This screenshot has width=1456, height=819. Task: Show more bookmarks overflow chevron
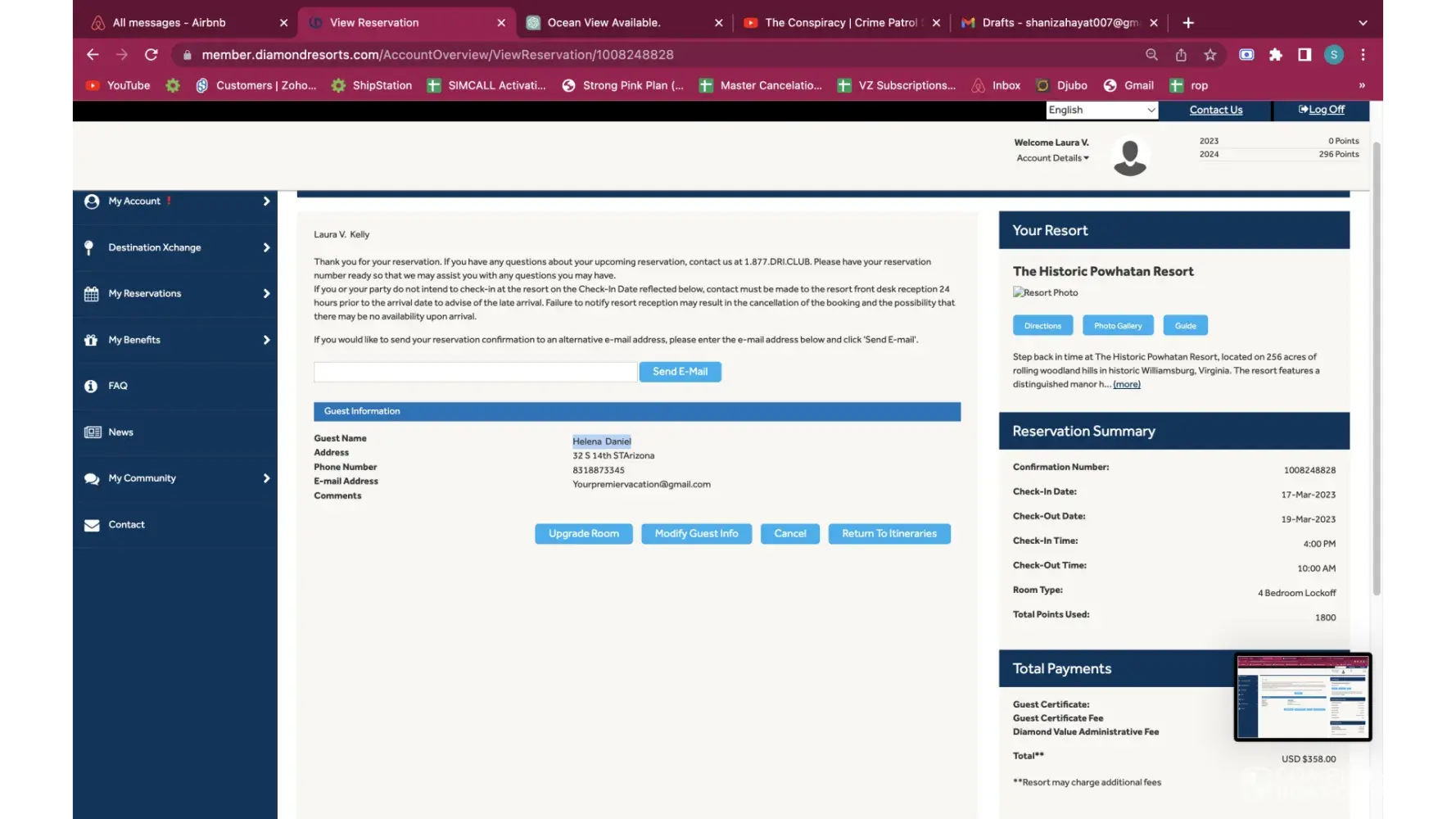[1362, 85]
